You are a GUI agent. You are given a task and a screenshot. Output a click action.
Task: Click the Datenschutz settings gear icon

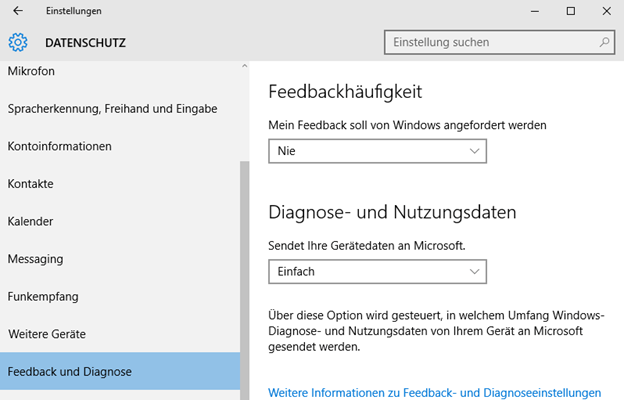point(18,42)
